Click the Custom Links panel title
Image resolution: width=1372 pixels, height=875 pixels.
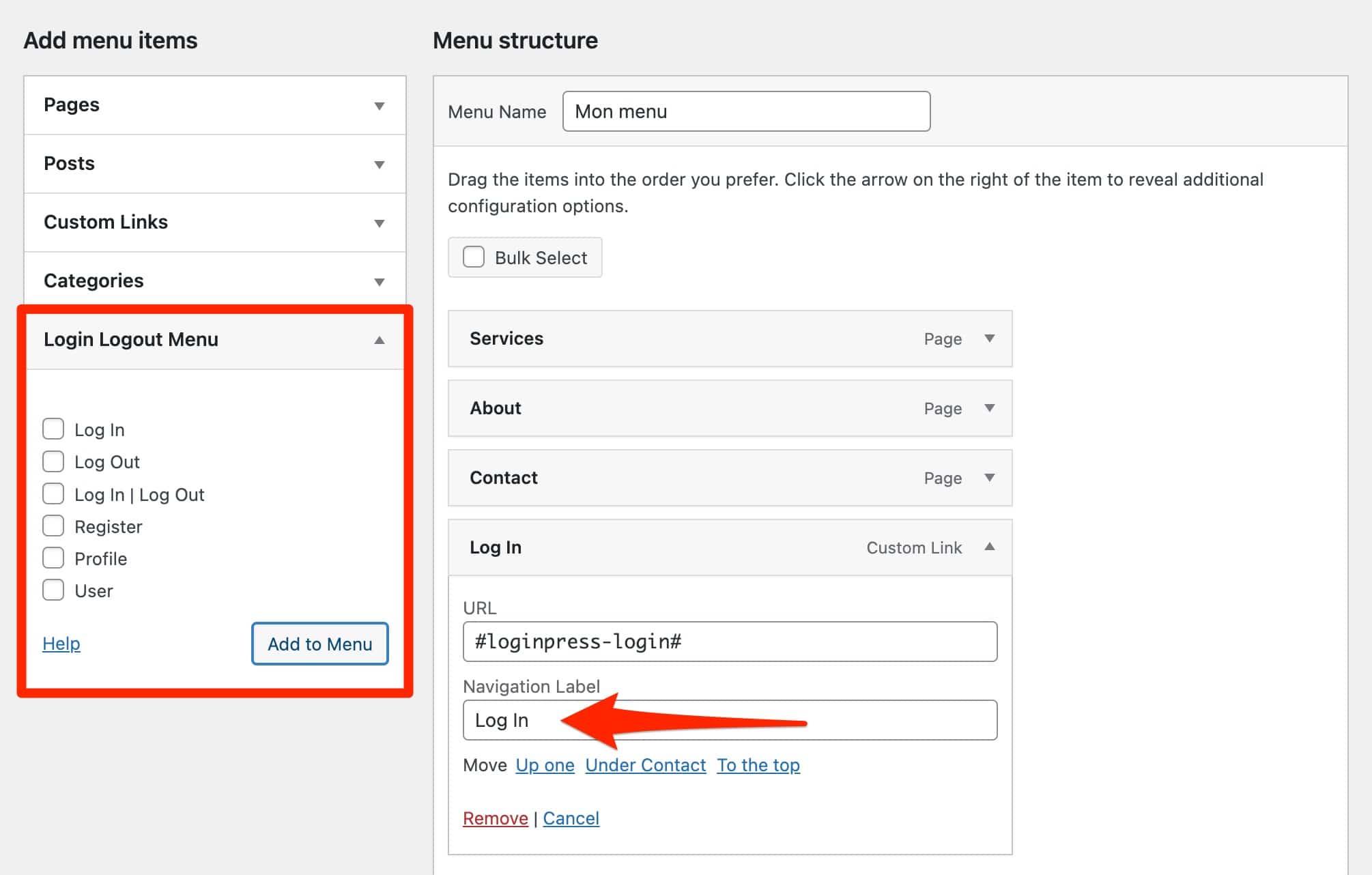(x=106, y=222)
